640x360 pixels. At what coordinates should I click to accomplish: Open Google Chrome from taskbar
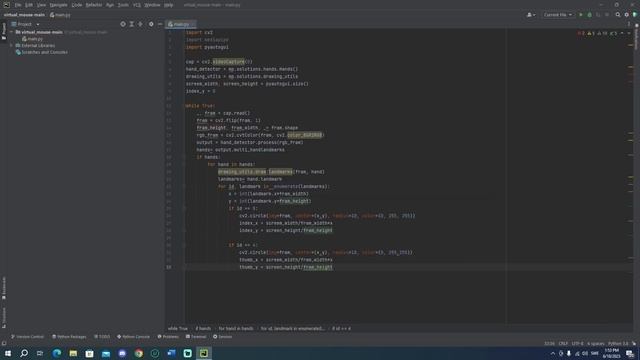pyautogui.click(x=139, y=353)
